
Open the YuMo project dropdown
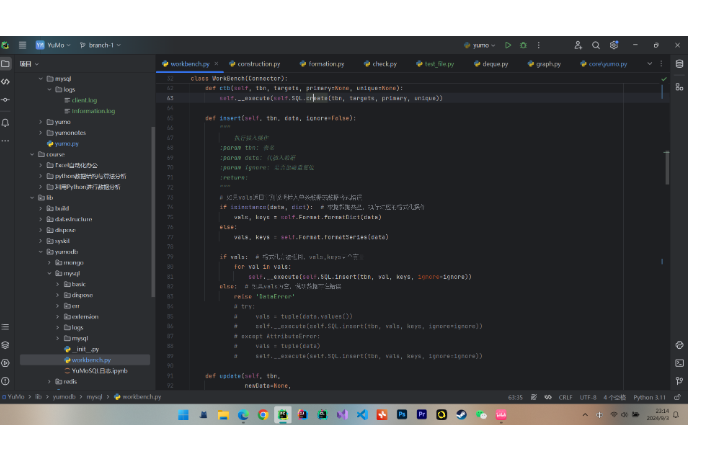[x=53, y=45]
